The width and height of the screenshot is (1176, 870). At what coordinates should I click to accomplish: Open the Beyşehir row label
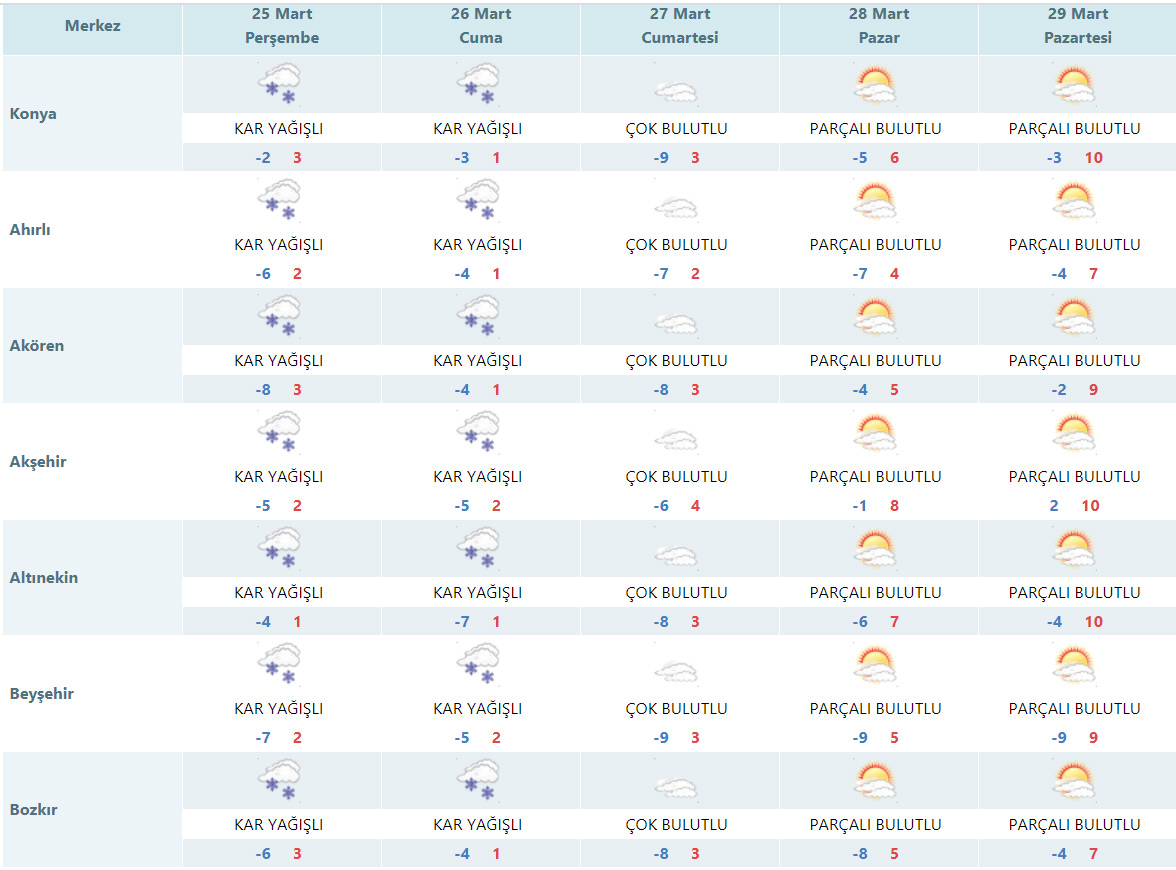[42, 694]
